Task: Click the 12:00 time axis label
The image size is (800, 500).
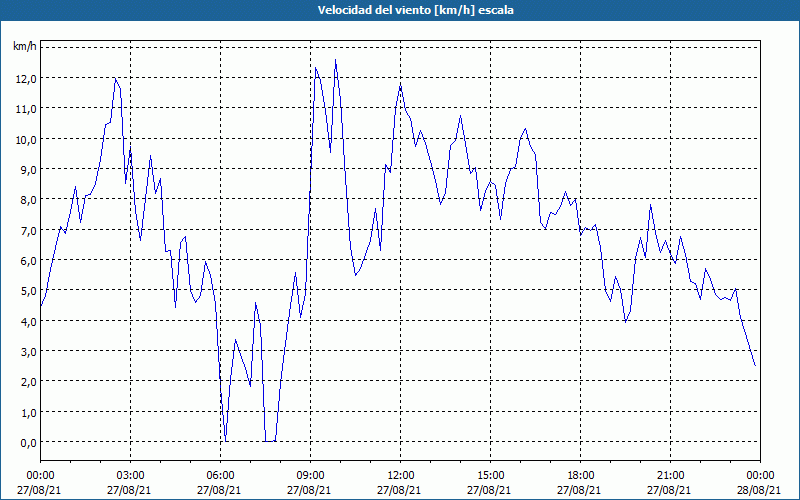Action: 401,476
